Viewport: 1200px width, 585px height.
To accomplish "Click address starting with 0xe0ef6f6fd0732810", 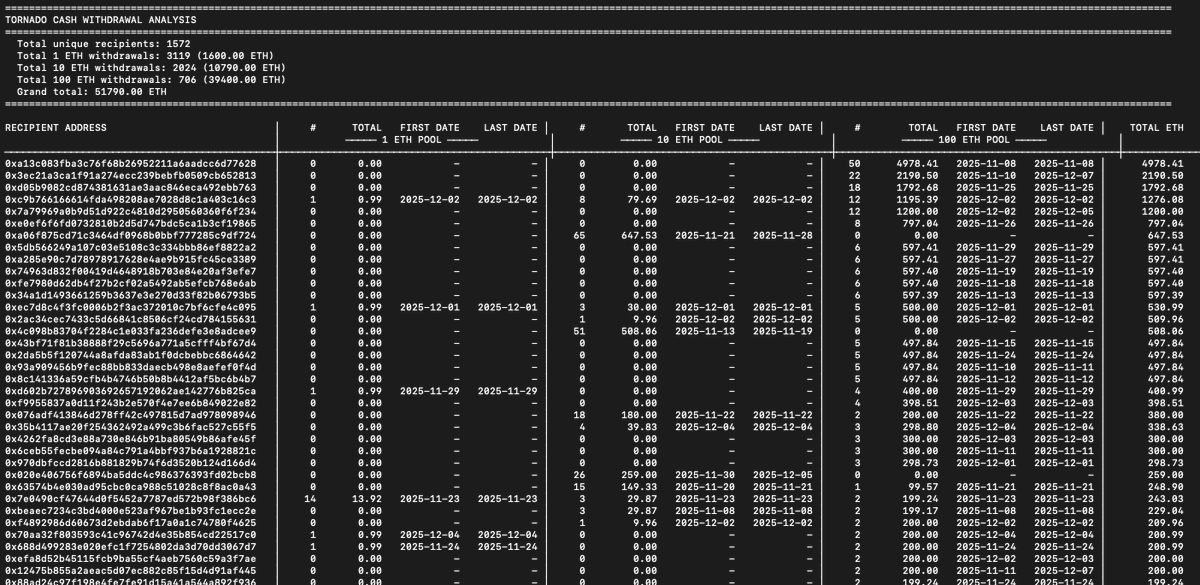I will (131, 224).
